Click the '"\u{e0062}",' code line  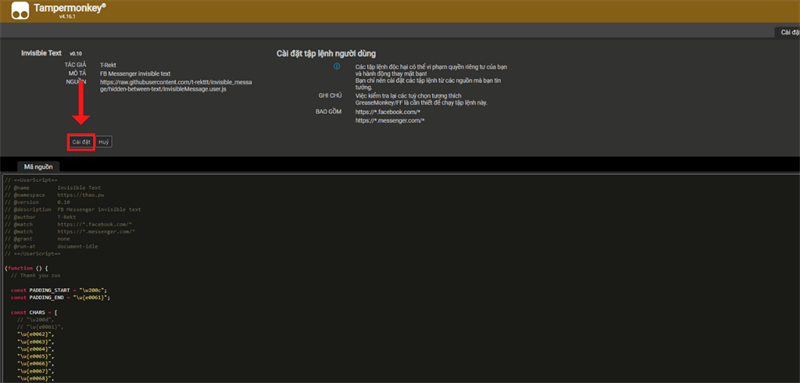(x=36, y=334)
